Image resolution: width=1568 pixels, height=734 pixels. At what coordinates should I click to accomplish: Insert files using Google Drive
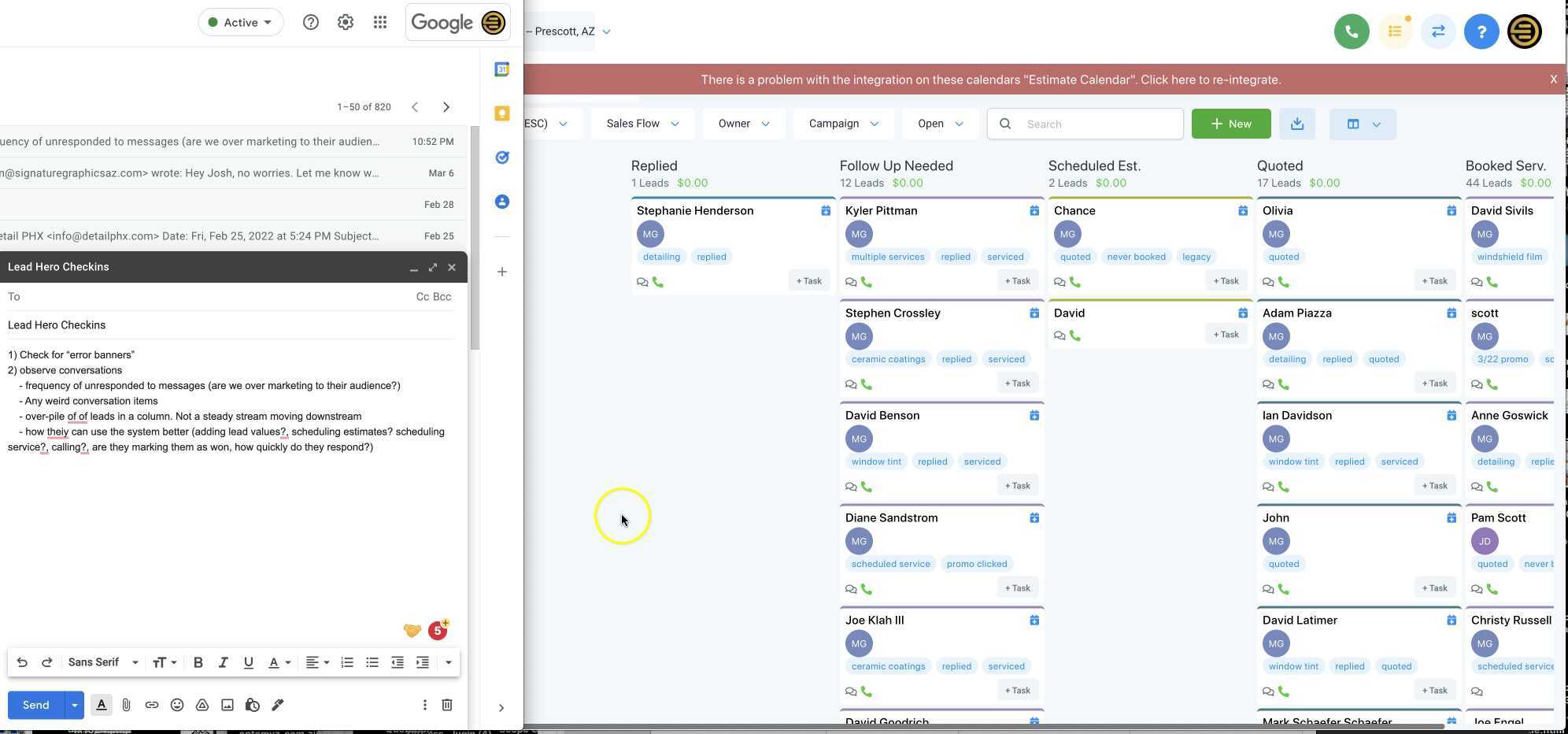(x=202, y=705)
